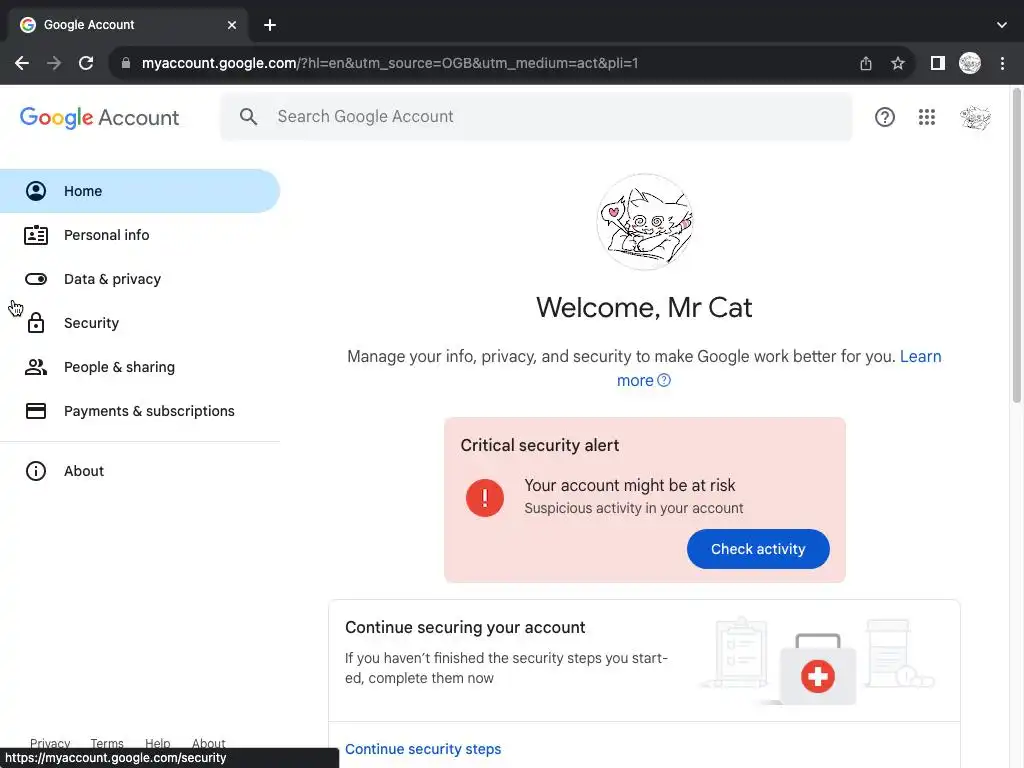Open the account avatar menu in page header
Viewport: 1024px width, 768px height.
pos(975,118)
